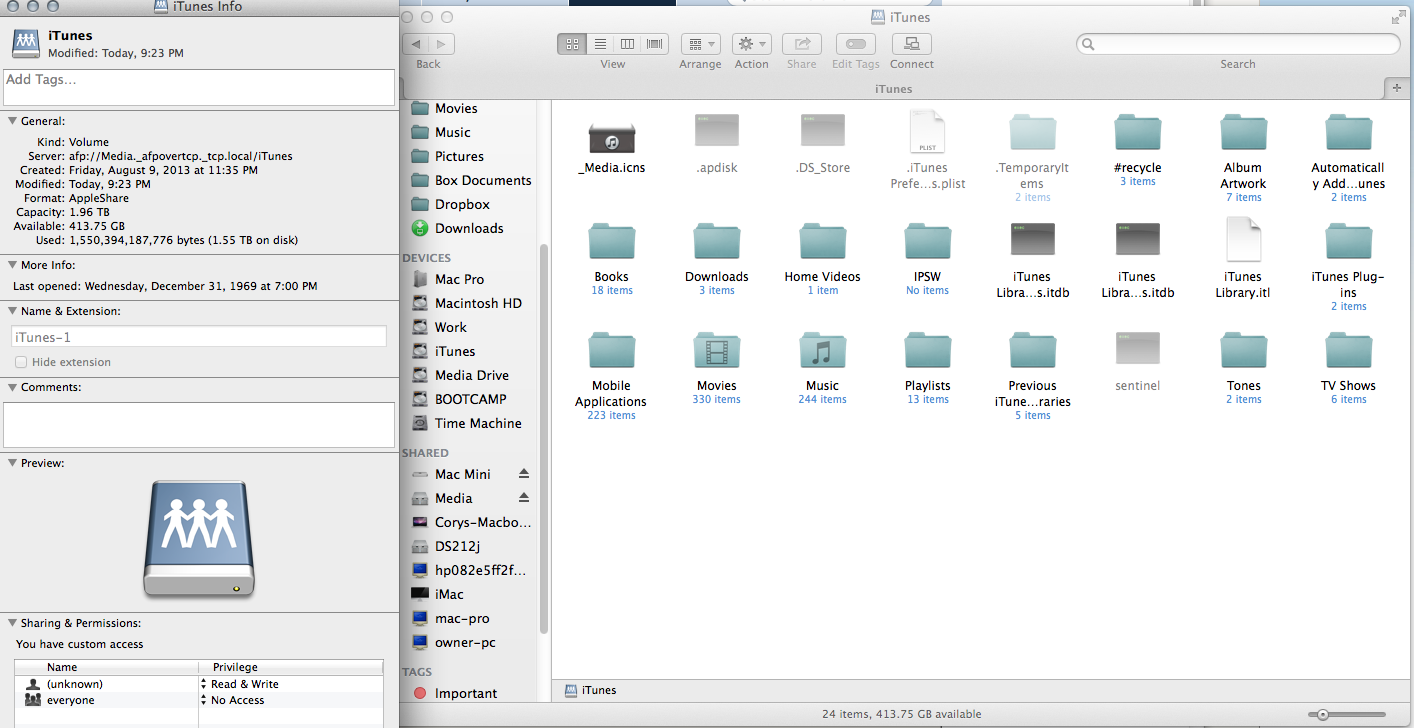Click the name field showing iTunes-1
Image resolution: width=1414 pixels, height=728 pixels.
coord(199,337)
